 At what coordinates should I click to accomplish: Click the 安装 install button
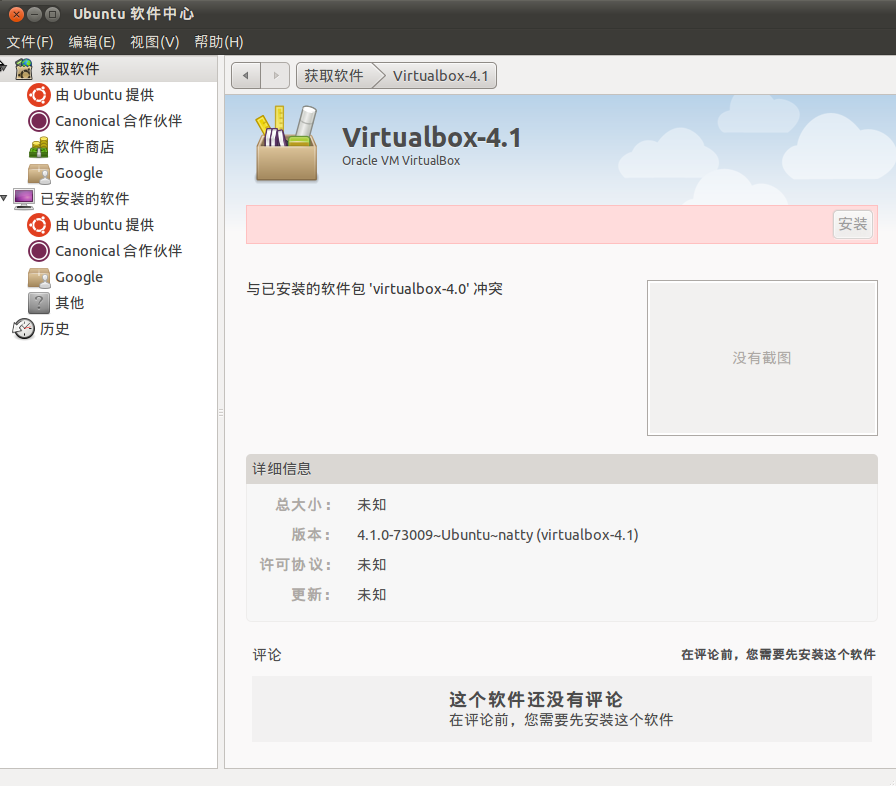tap(853, 224)
